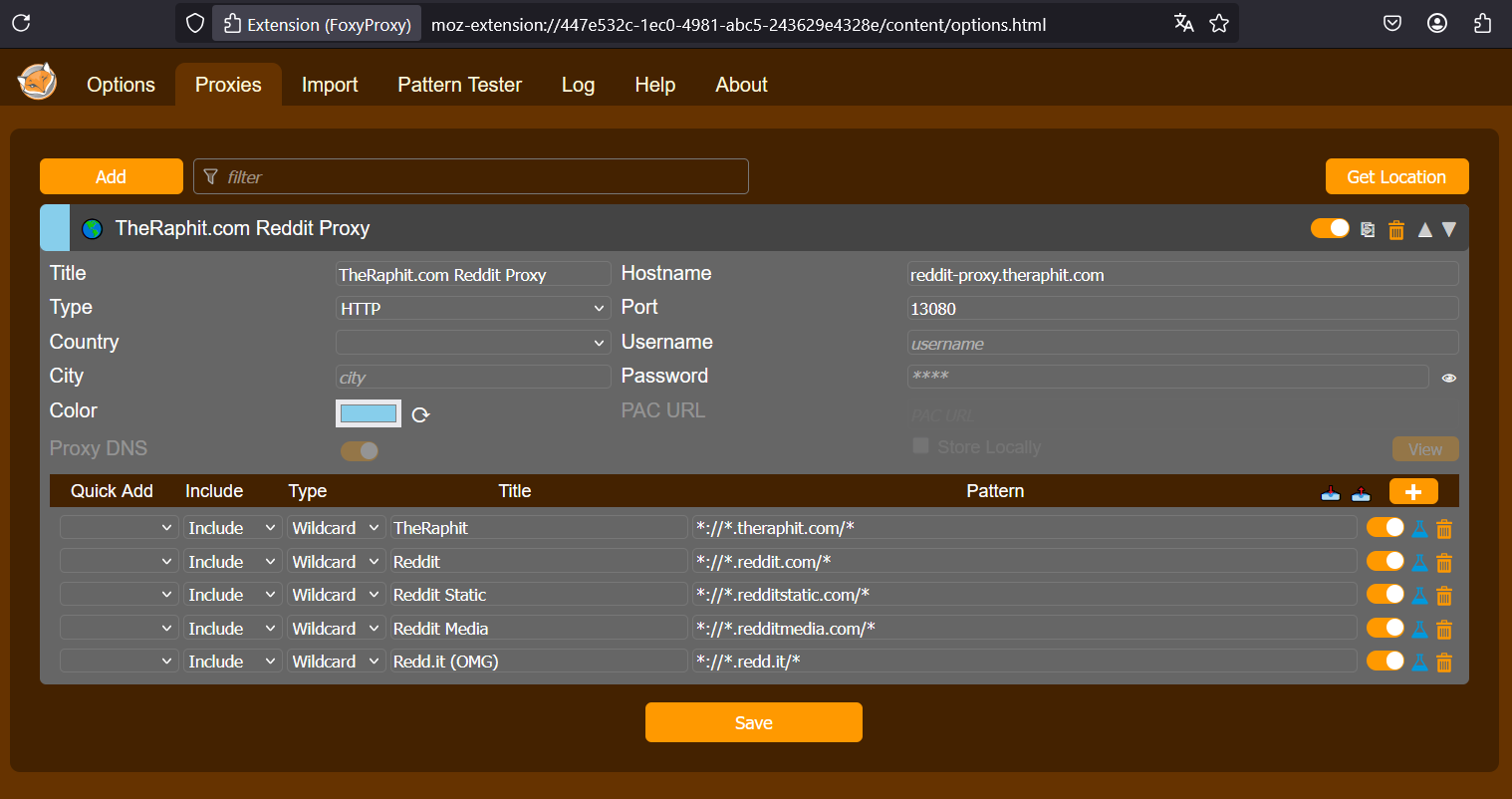Export patterns using the export icon
Viewport: 1512px width, 799px height.
[x=1361, y=492]
